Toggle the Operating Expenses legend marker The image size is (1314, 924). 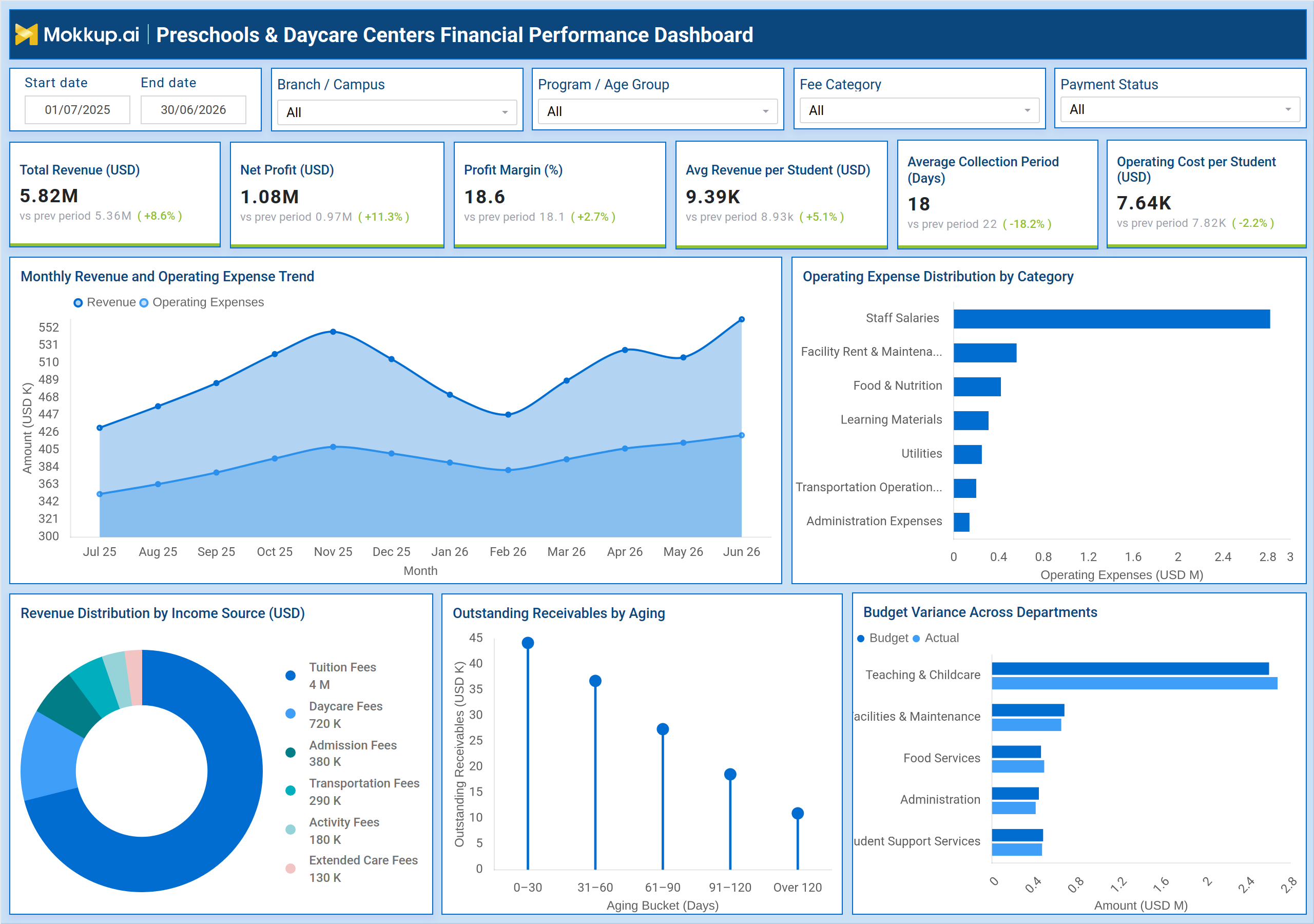point(144,303)
